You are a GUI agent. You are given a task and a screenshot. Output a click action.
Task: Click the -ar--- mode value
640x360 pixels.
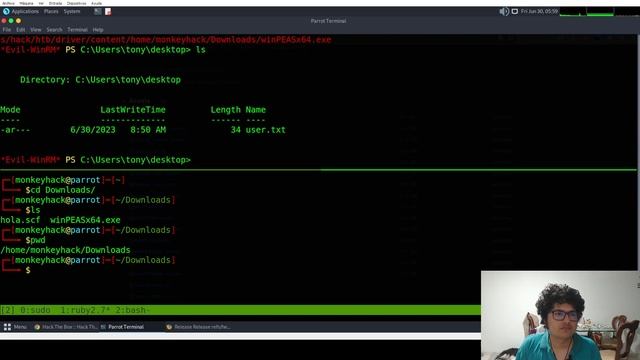coord(15,130)
